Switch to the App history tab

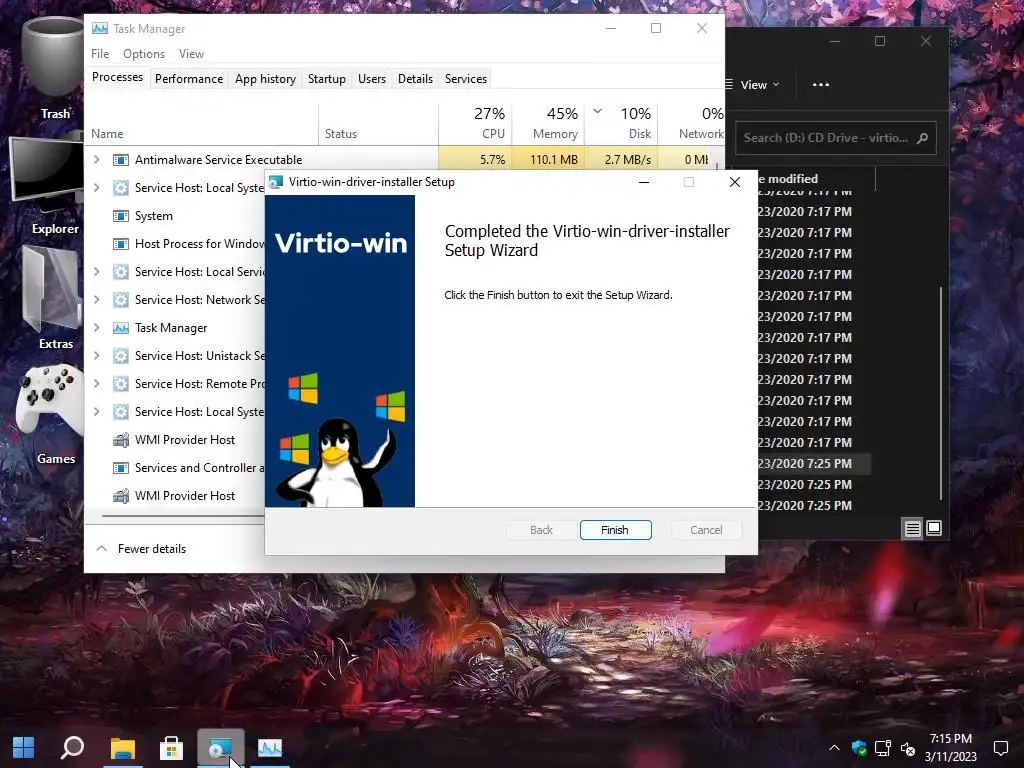265,78
